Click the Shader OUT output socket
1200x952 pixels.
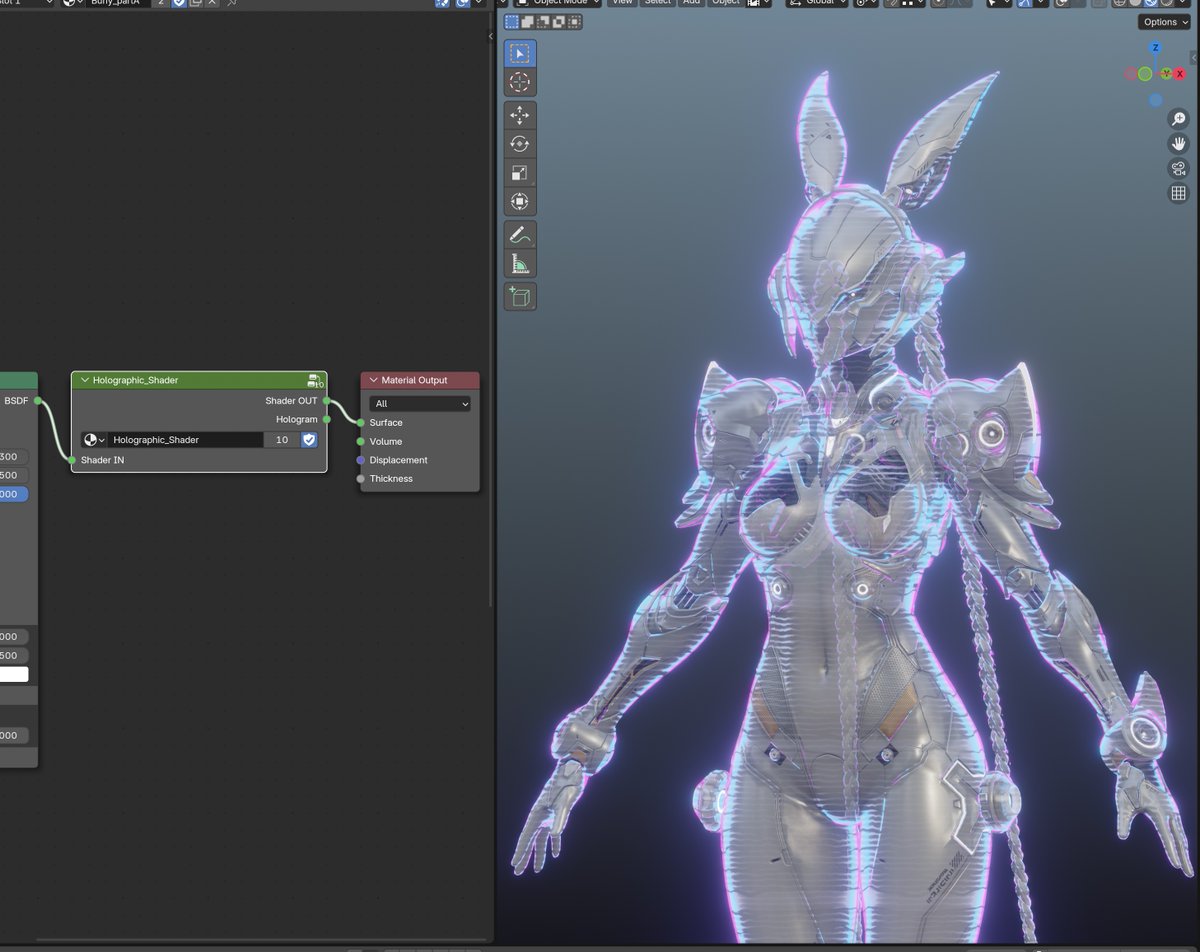tap(327, 401)
